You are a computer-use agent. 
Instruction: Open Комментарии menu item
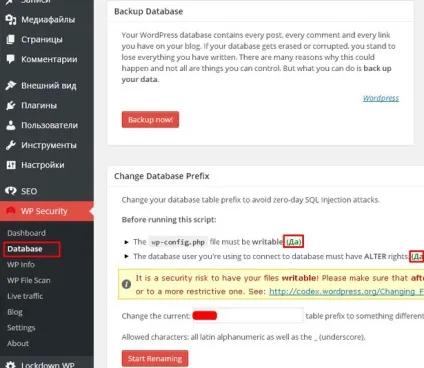tap(47, 59)
